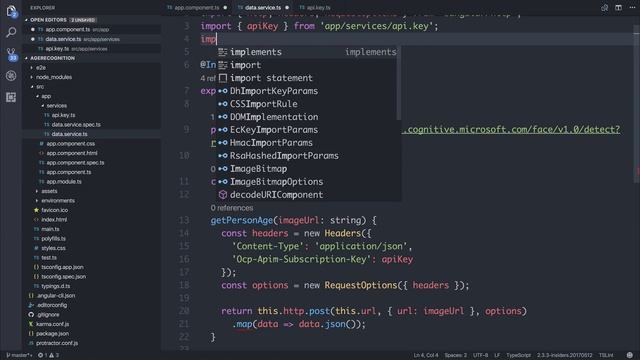
Task: Click the suggestion list scrollbar
Action: pyautogui.click(x=398, y=83)
